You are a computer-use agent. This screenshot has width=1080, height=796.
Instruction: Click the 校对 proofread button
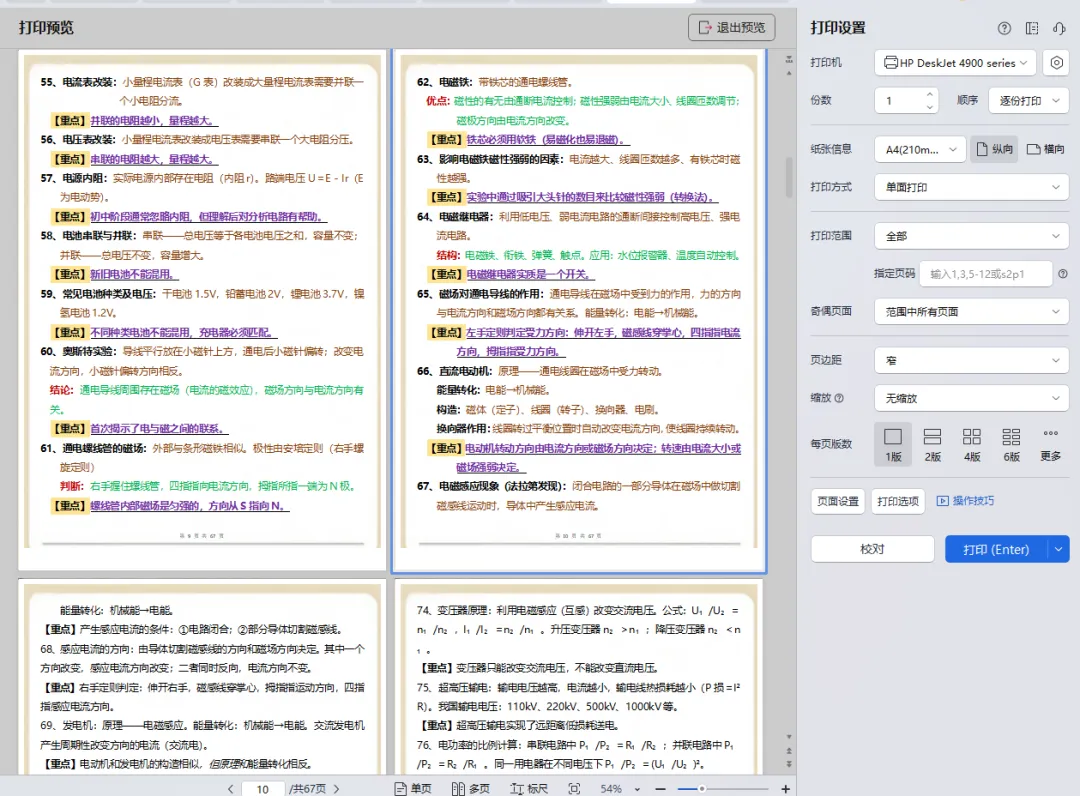pos(871,548)
